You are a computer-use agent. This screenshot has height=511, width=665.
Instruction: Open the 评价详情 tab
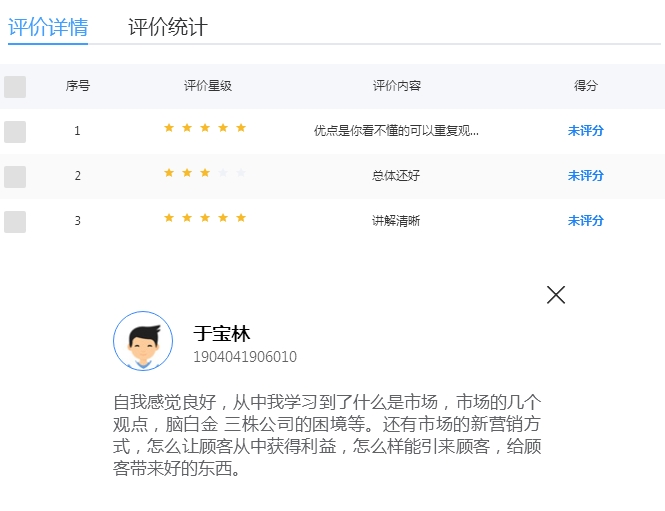pos(48,27)
